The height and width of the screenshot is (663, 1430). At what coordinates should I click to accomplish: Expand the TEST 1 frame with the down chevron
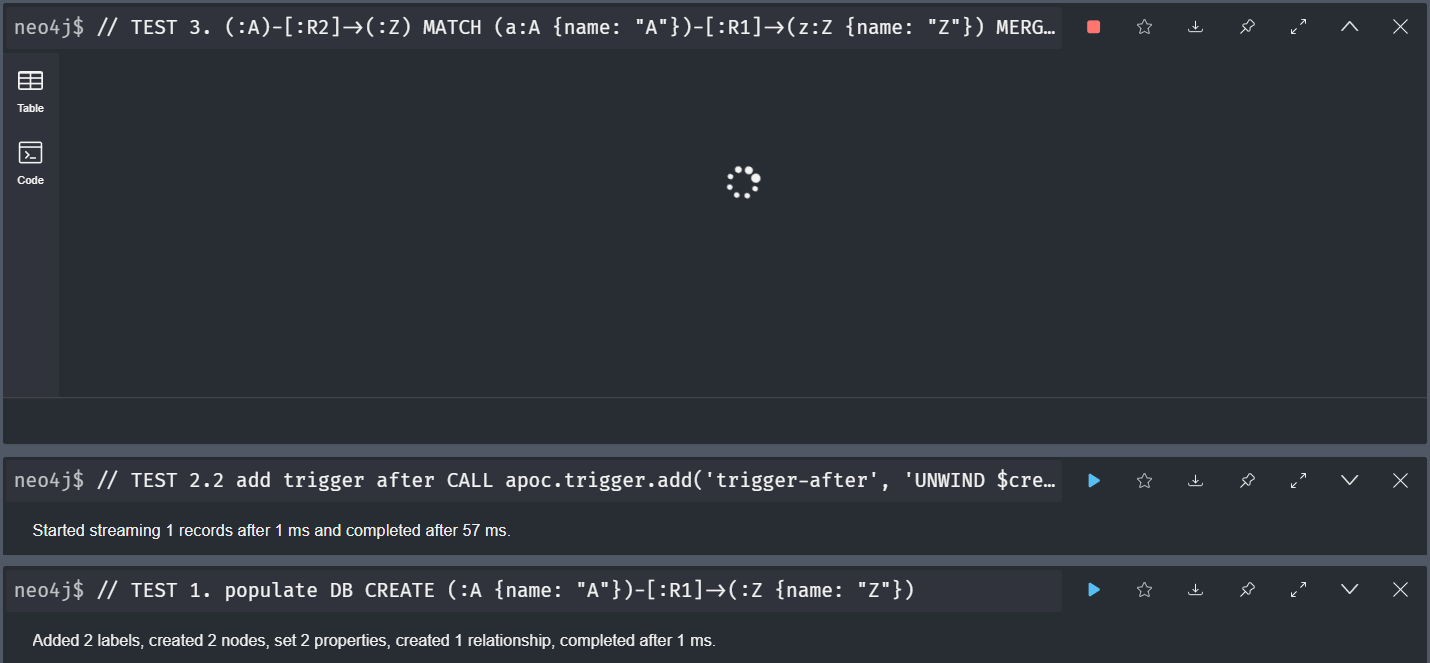[1349, 590]
